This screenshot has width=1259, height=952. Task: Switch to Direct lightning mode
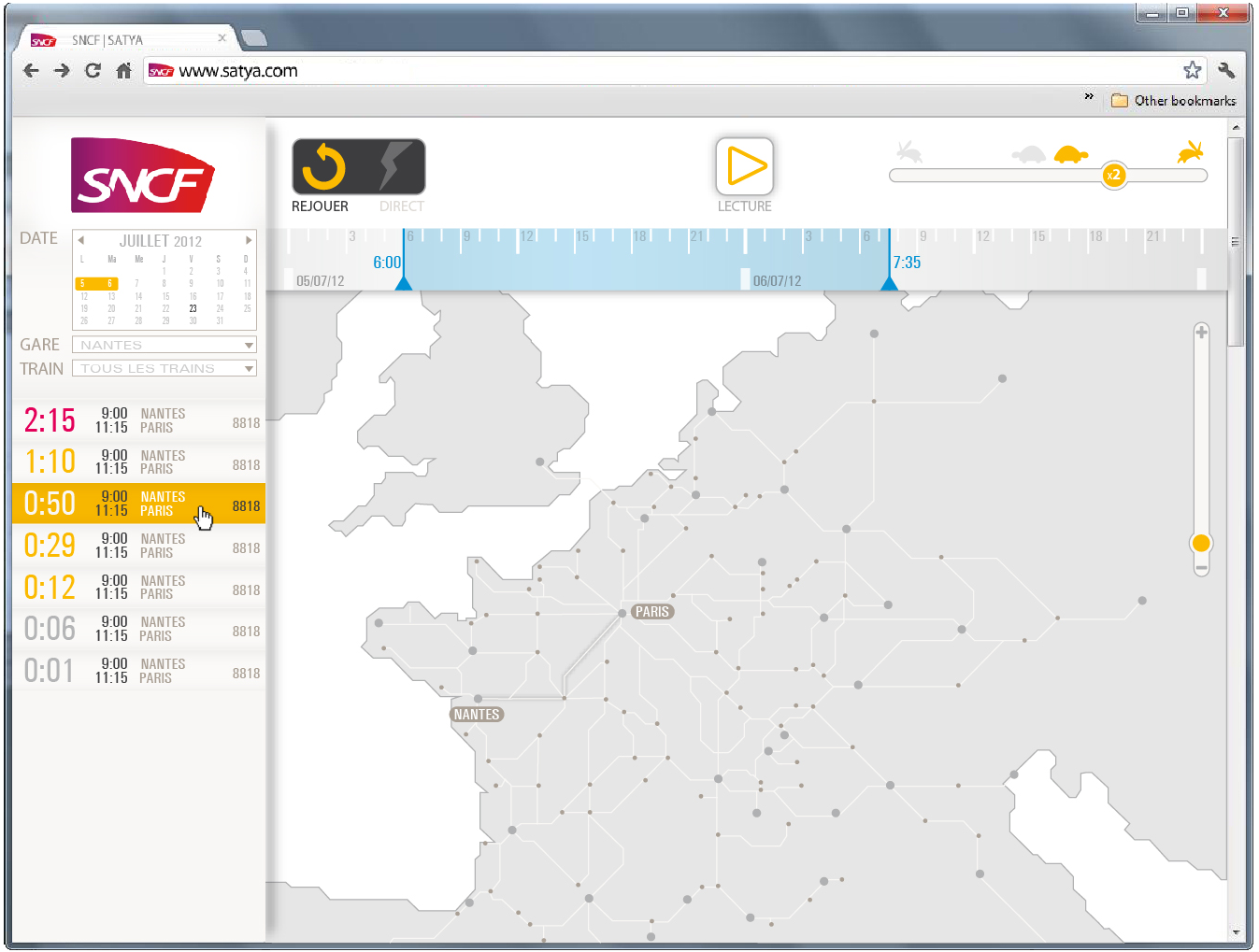pos(394,167)
